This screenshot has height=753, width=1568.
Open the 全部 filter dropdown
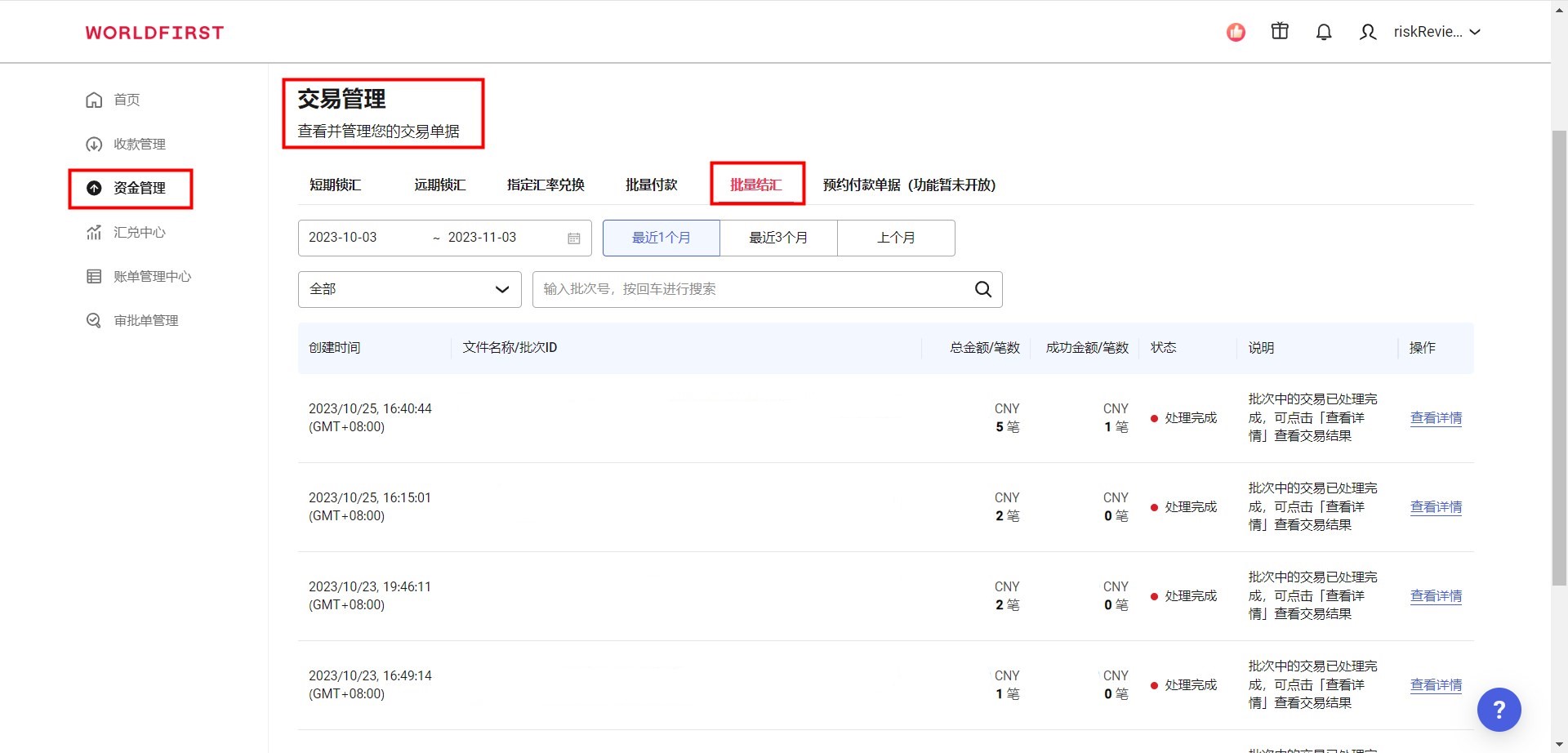408,289
